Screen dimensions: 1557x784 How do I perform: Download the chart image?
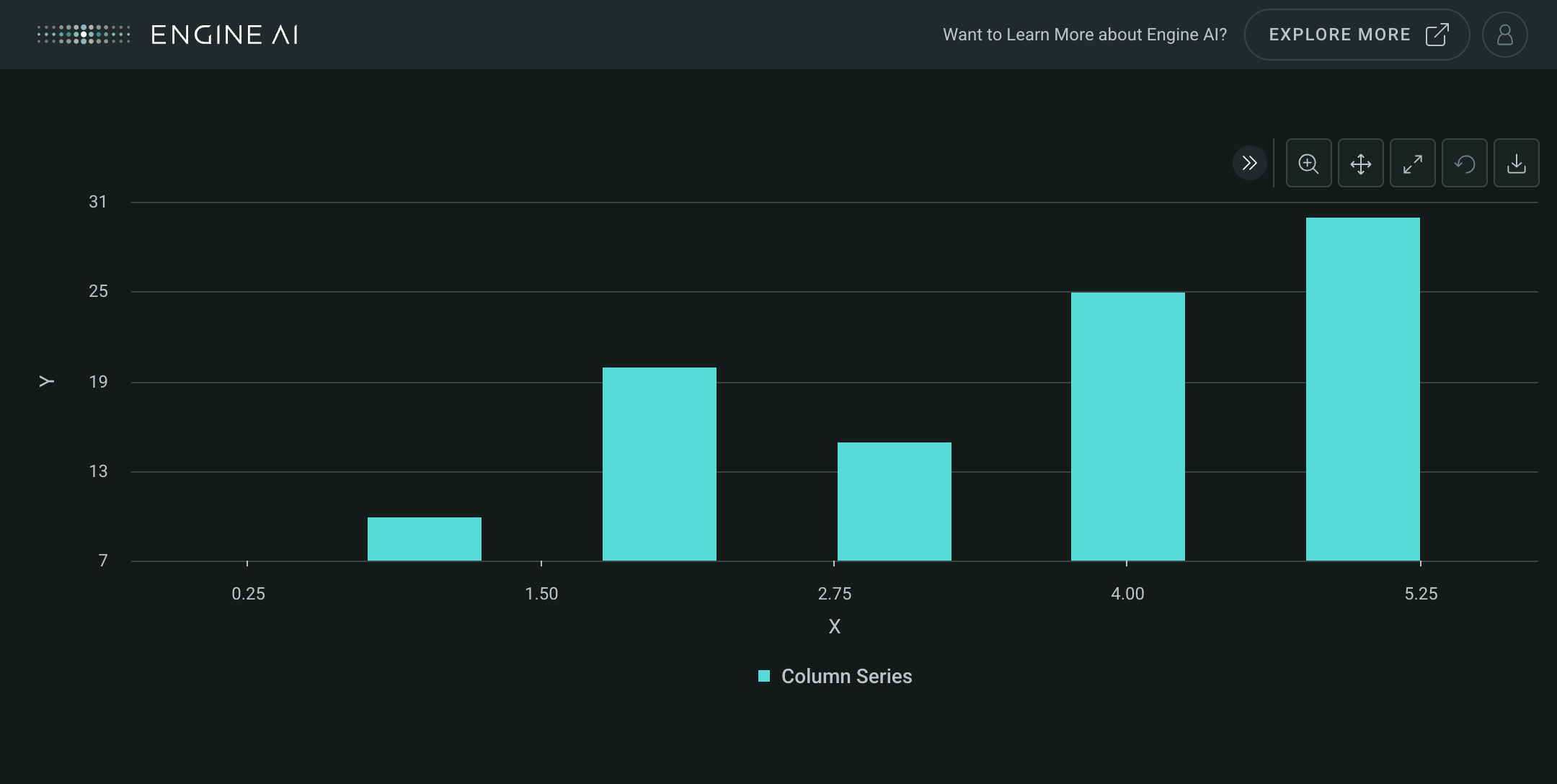tap(1516, 163)
